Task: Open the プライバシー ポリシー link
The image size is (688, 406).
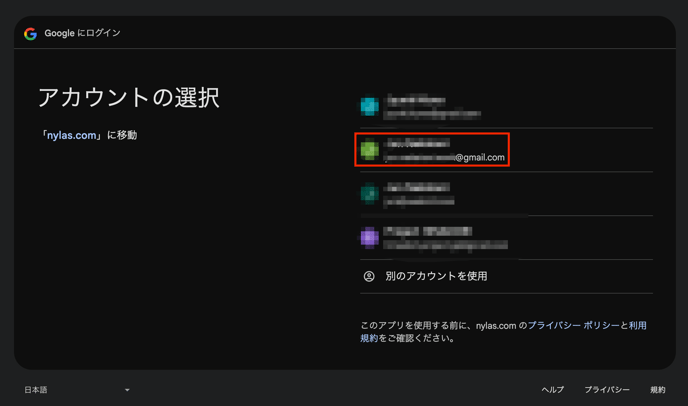Action: click(573, 325)
